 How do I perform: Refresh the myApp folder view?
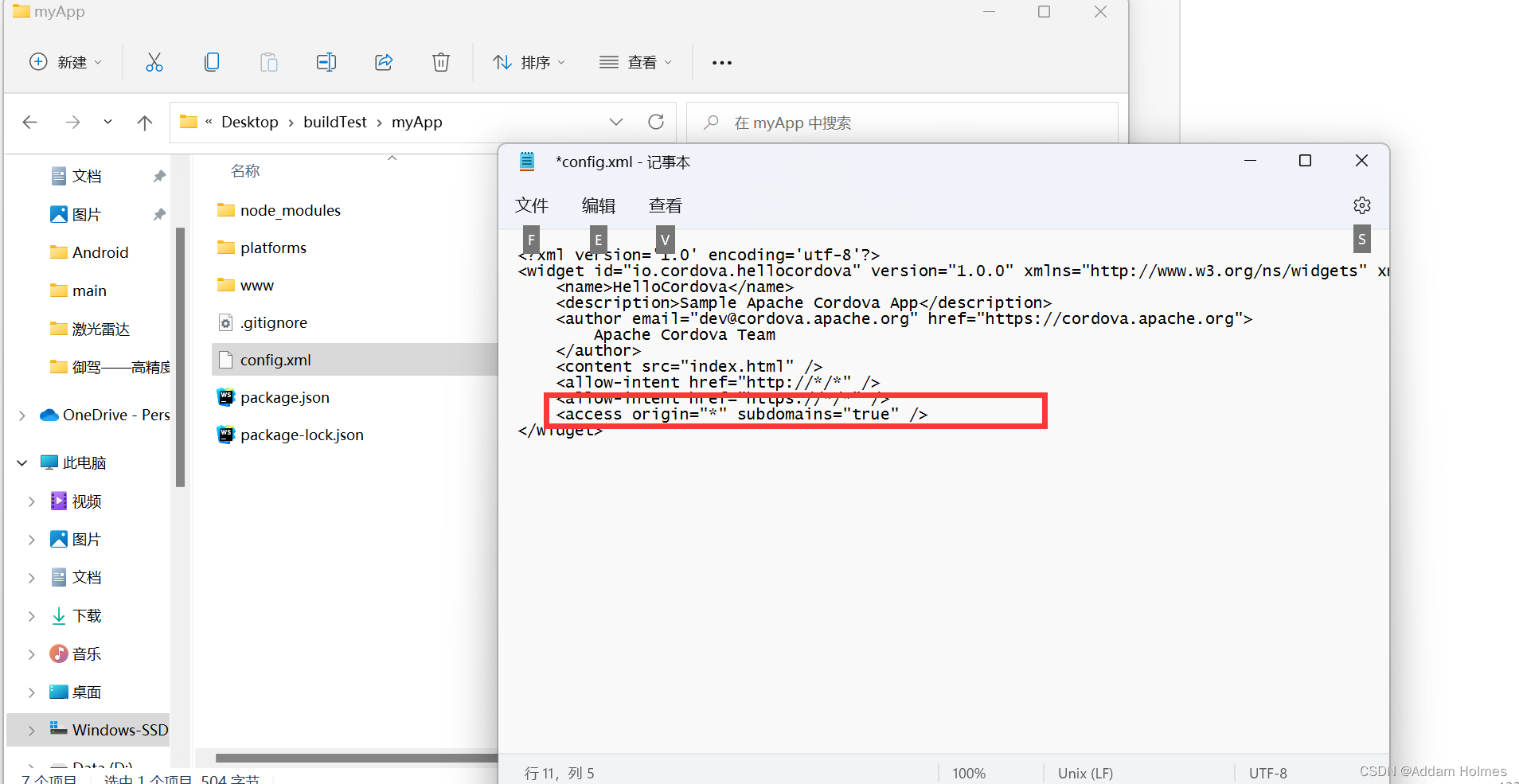pyautogui.click(x=655, y=122)
